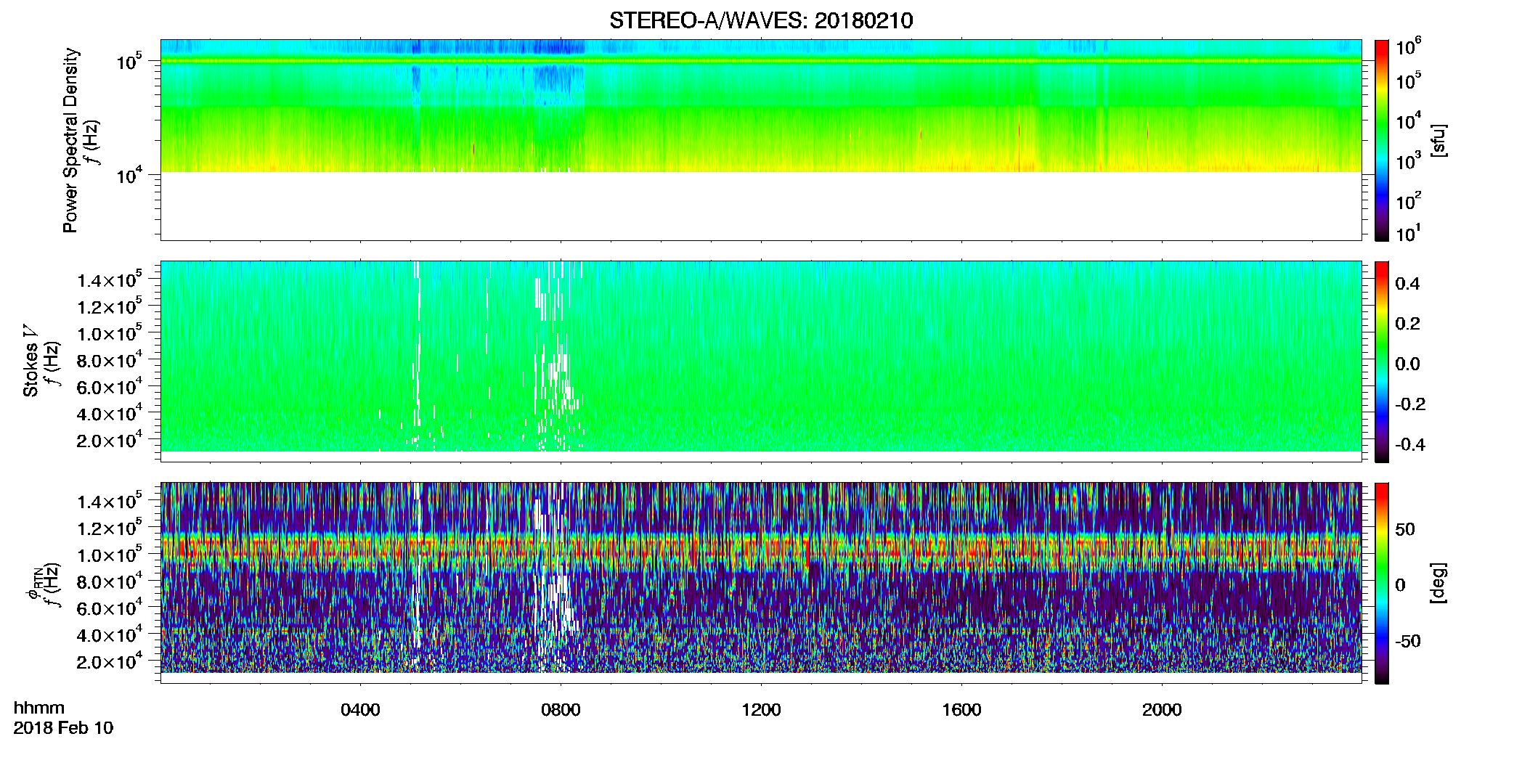The image size is (1522, 784).
Task: Click the top panel color bar
Action: pyautogui.click(x=1382, y=140)
